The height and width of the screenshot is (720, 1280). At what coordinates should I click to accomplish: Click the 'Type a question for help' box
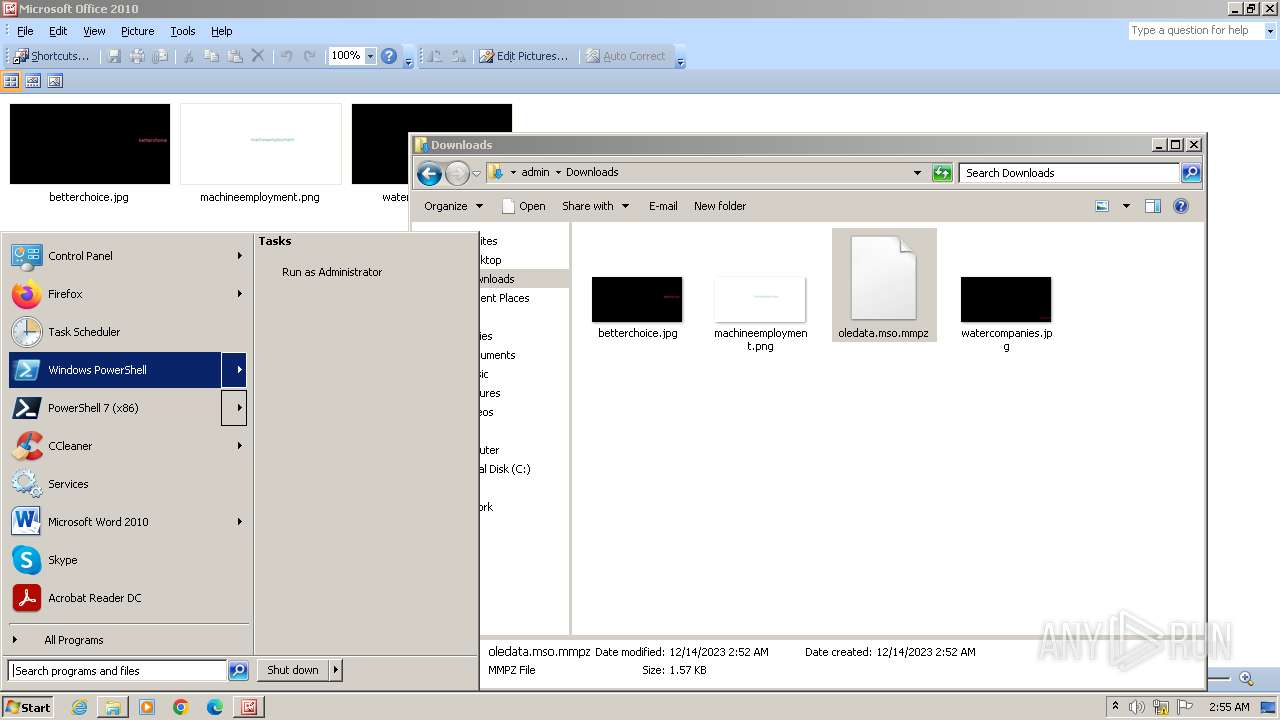[x=1195, y=31]
